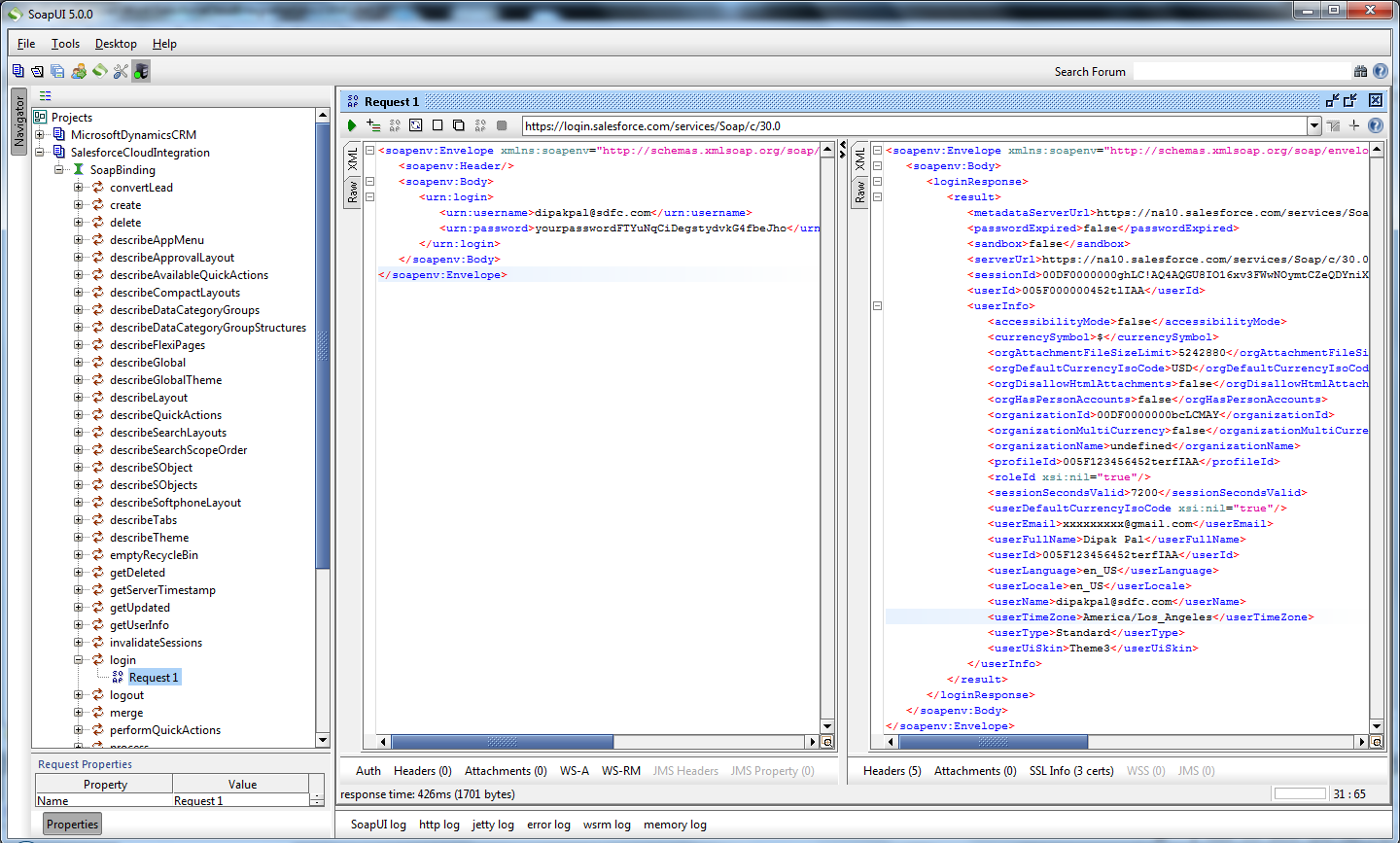This screenshot has width=1400, height=843.
Task: Fold the loginResponse element in response XML
Action: point(877,181)
